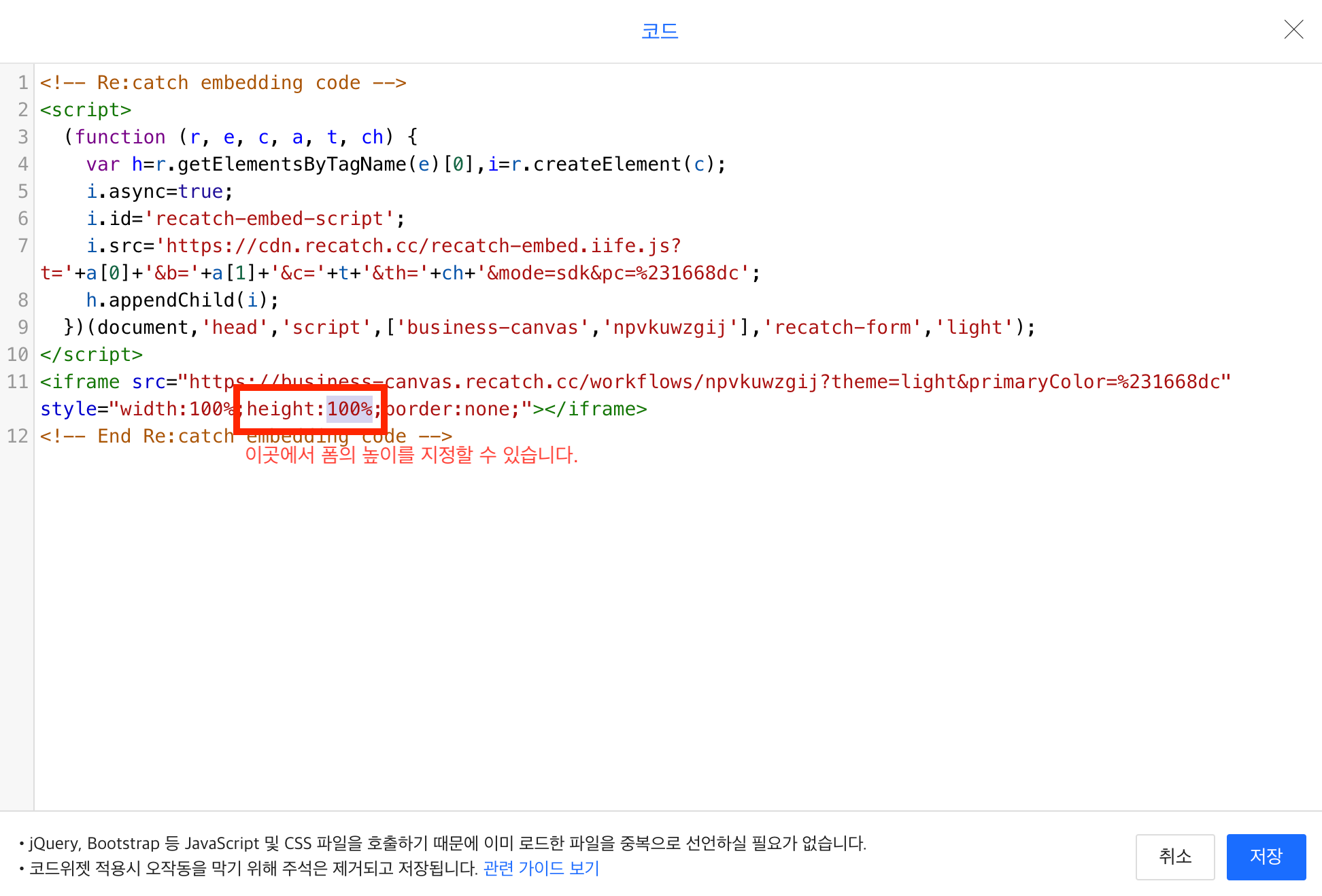
Task: Click the 저장 save button
Action: [x=1266, y=857]
